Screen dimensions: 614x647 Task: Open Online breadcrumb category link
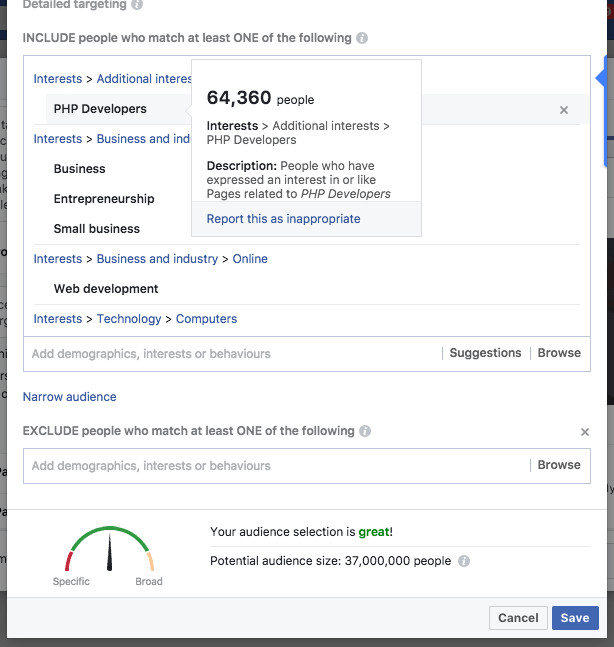pos(250,259)
